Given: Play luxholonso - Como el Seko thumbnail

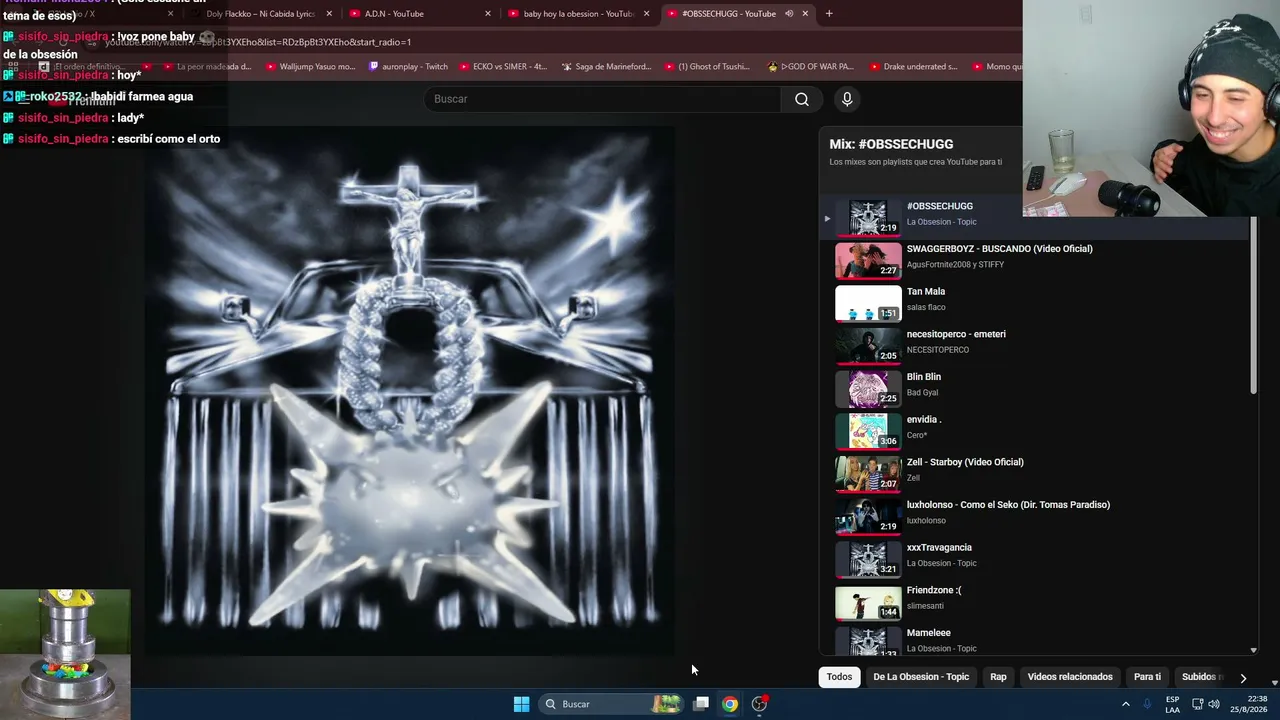Looking at the screenshot, I should tap(868, 516).
